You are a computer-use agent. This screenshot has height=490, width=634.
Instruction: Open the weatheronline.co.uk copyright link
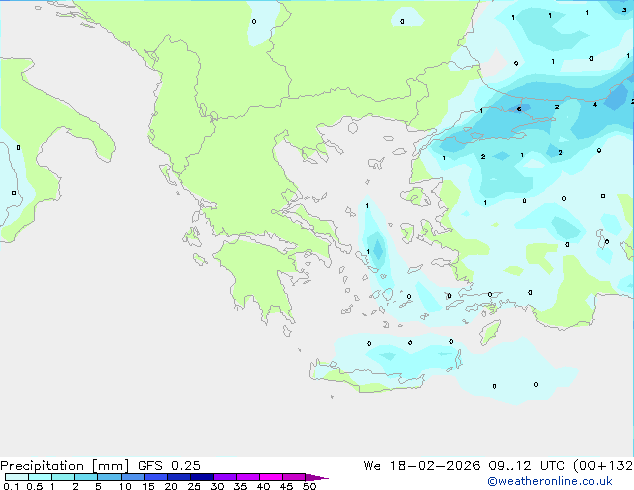click(549, 481)
